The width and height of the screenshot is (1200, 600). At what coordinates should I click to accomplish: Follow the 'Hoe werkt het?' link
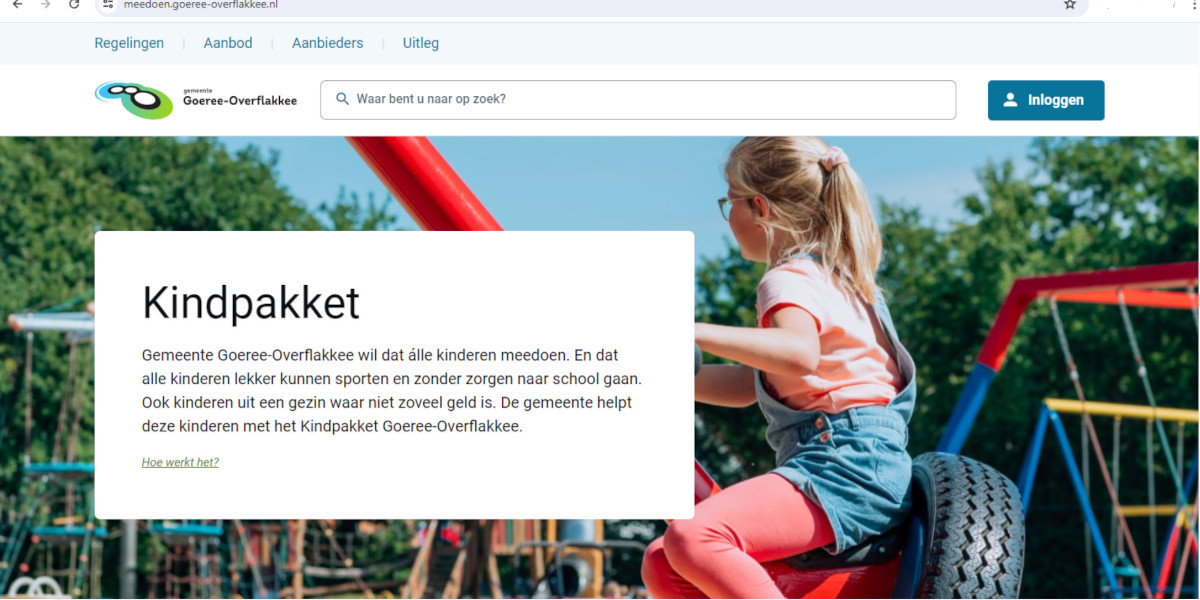(180, 462)
